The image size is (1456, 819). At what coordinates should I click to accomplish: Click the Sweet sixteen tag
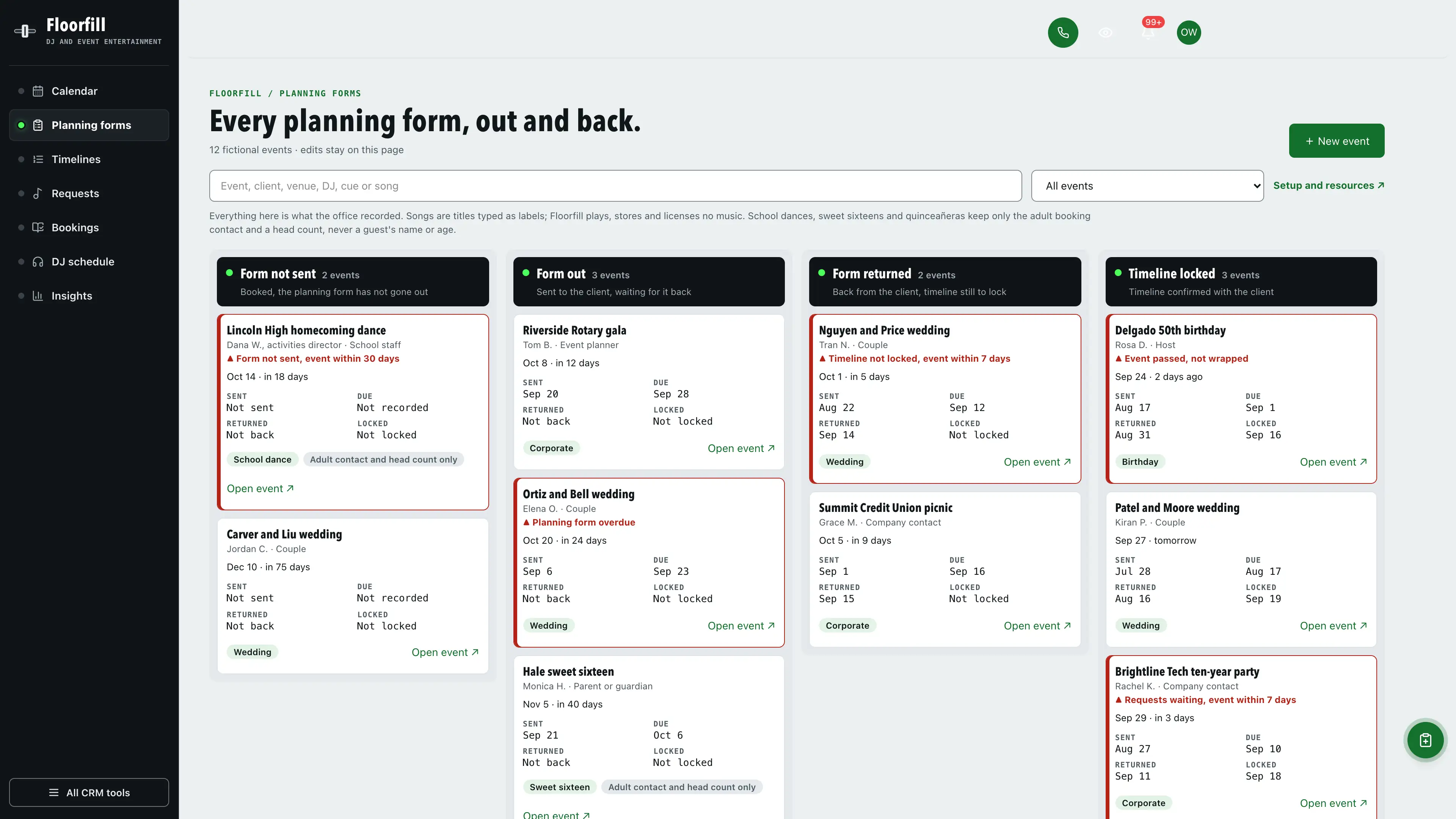click(x=560, y=788)
